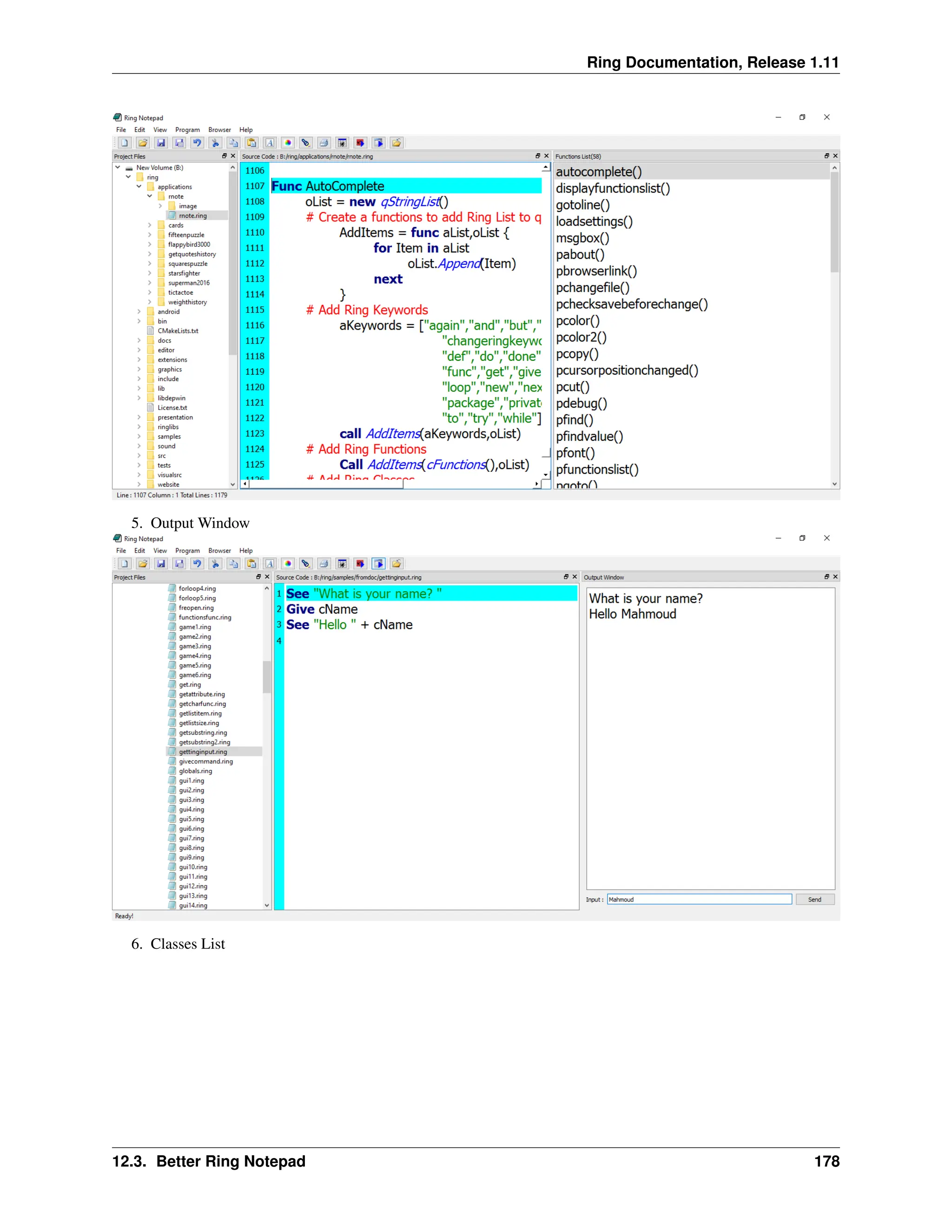Screen dimensions: 952x1232
Task: Collapse the applications folder node
Action: [x=139, y=187]
